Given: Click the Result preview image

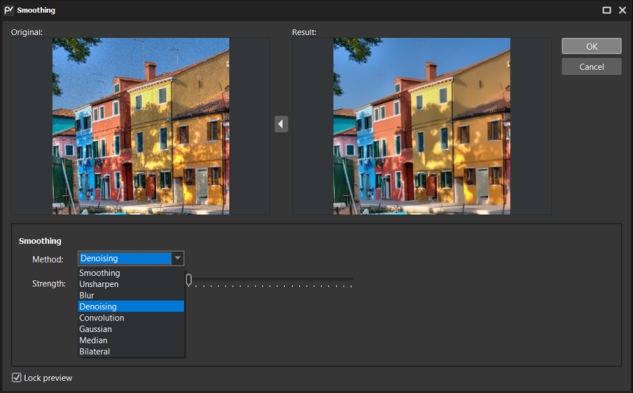Looking at the screenshot, I should click(x=422, y=126).
